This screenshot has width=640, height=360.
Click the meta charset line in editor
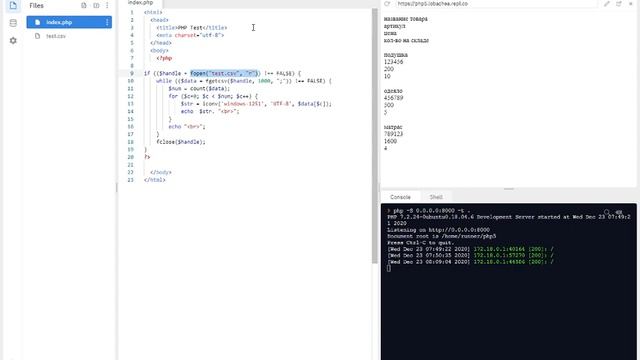tap(190, 35)
